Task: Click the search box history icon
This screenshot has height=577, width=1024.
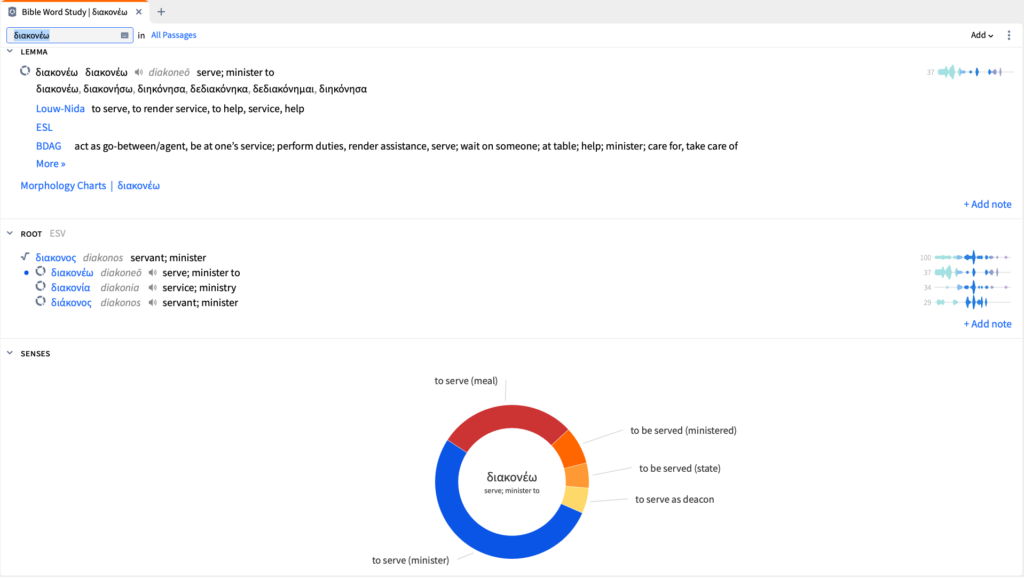Action: tap(124, 35)
